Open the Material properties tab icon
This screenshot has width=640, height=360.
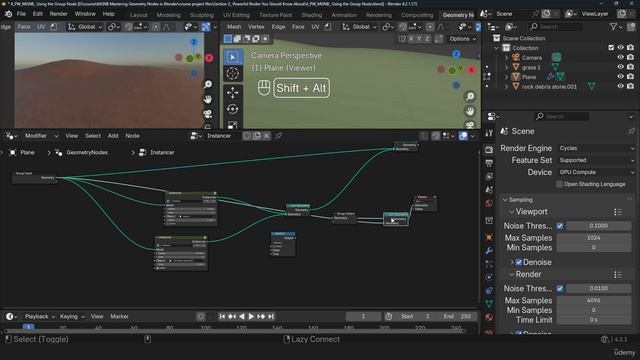coord(489,317)
